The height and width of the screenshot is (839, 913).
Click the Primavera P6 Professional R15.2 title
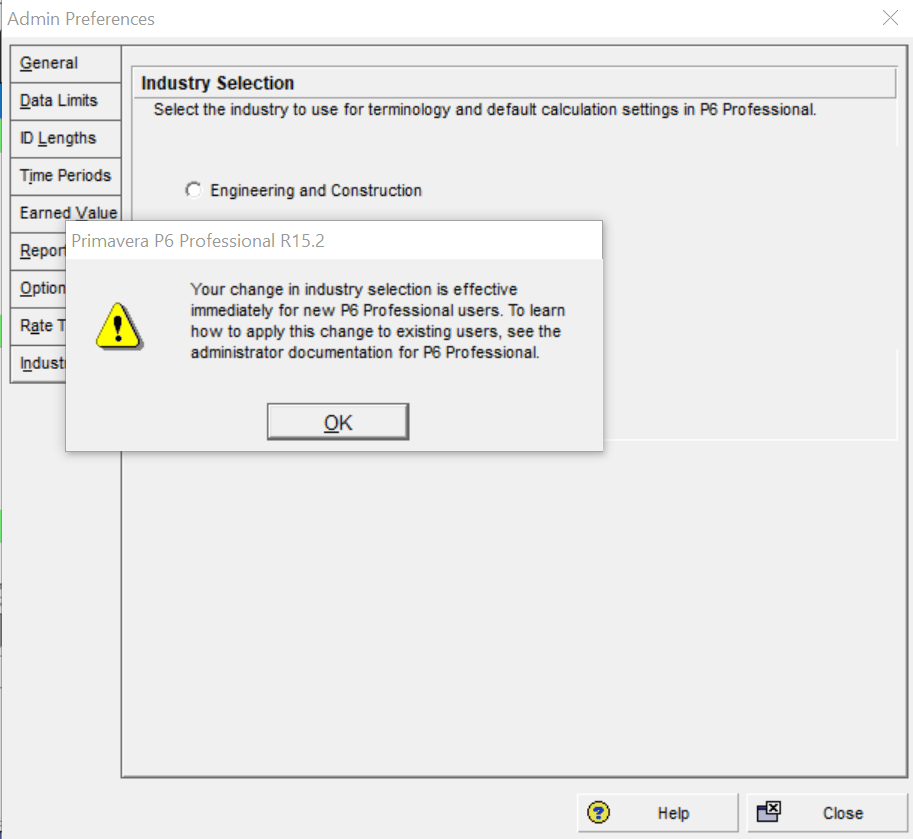pyautogui.click(x=198, y=240)
